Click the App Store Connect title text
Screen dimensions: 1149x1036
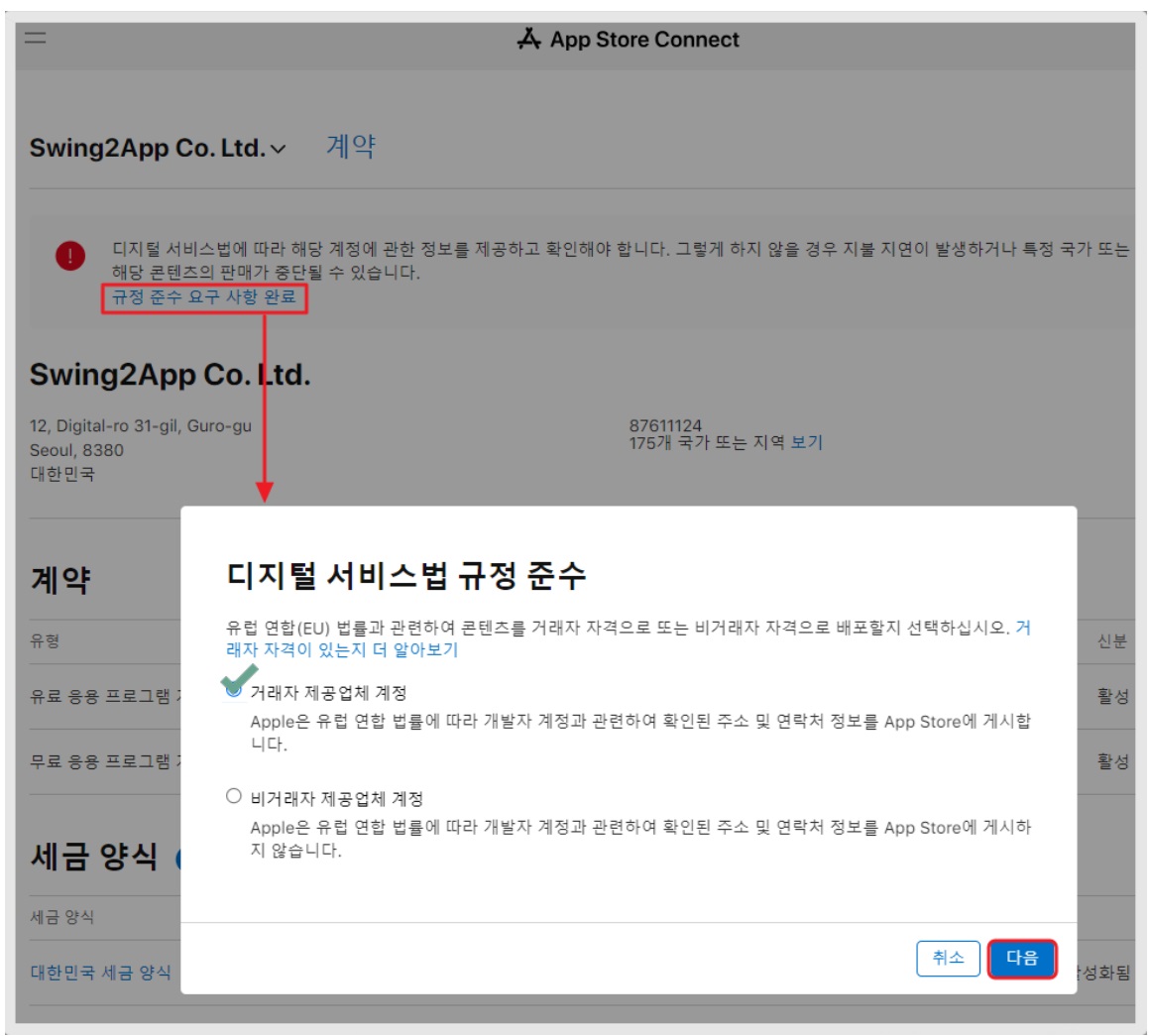click(644, 40)
